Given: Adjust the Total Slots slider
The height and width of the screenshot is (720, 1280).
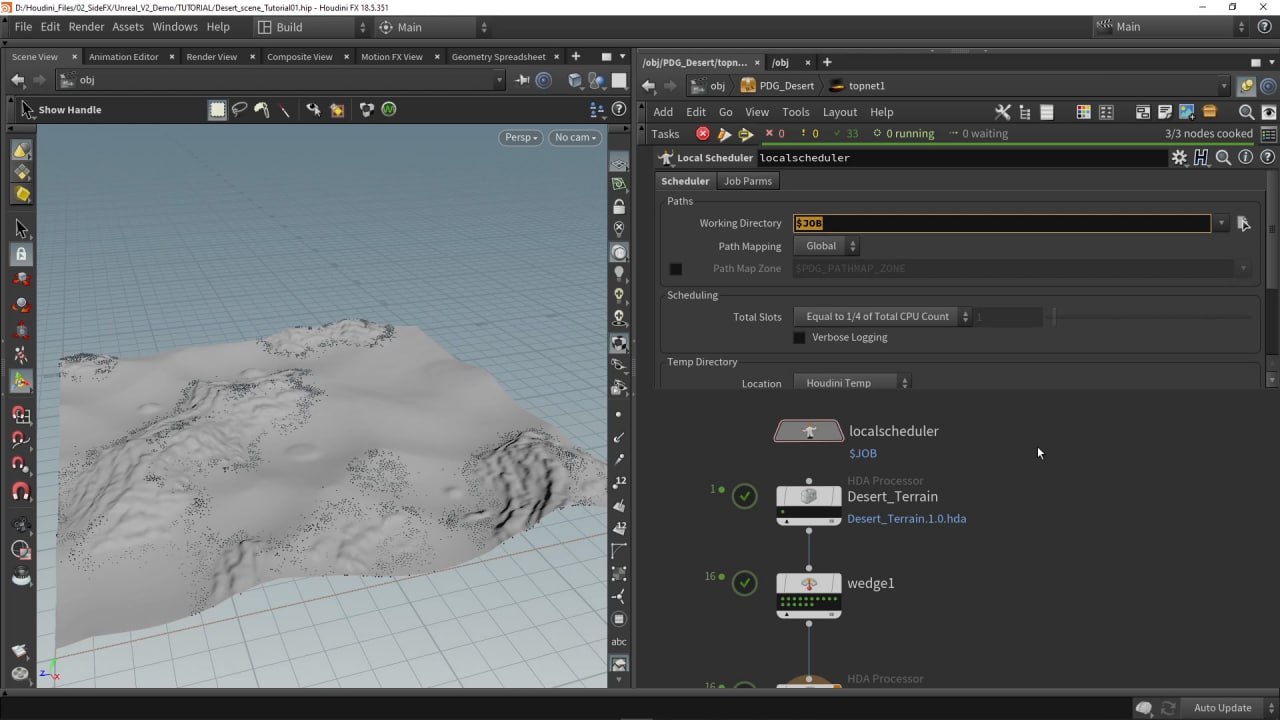Looking at the screenshot, I should tap(1150, 317).
